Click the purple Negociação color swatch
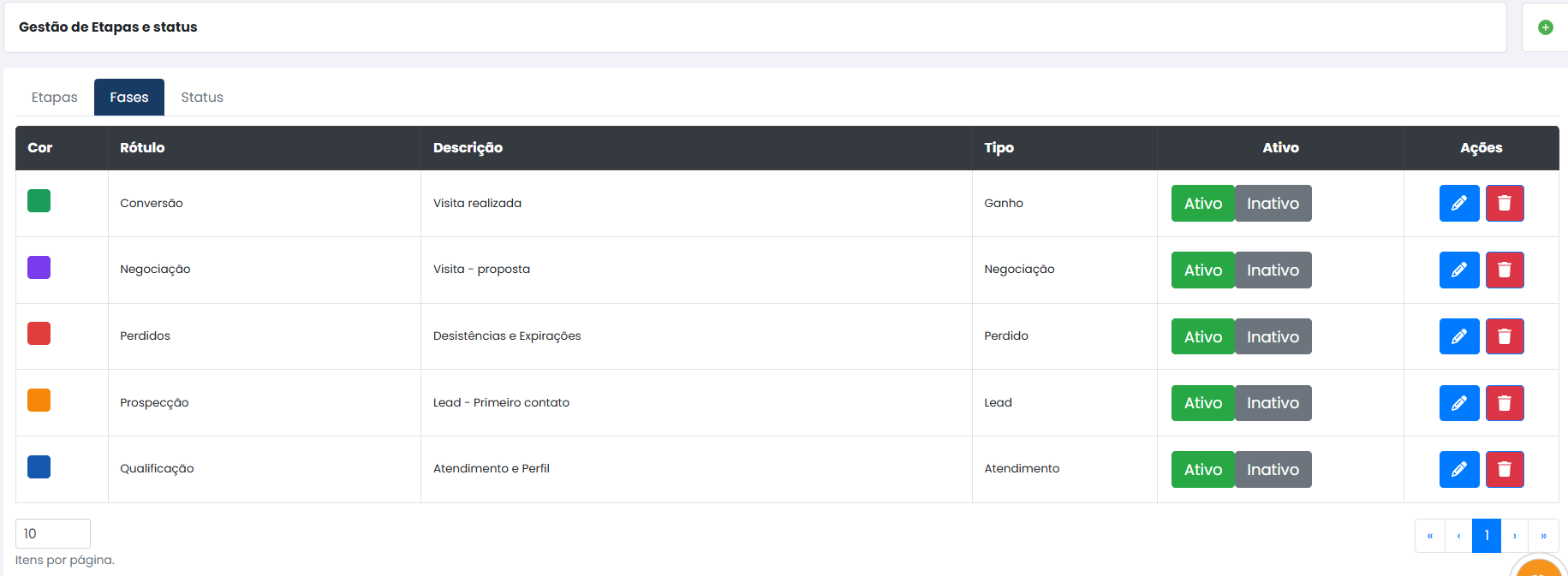Screen dimensions: 1568x576 (x=39, y=267)
